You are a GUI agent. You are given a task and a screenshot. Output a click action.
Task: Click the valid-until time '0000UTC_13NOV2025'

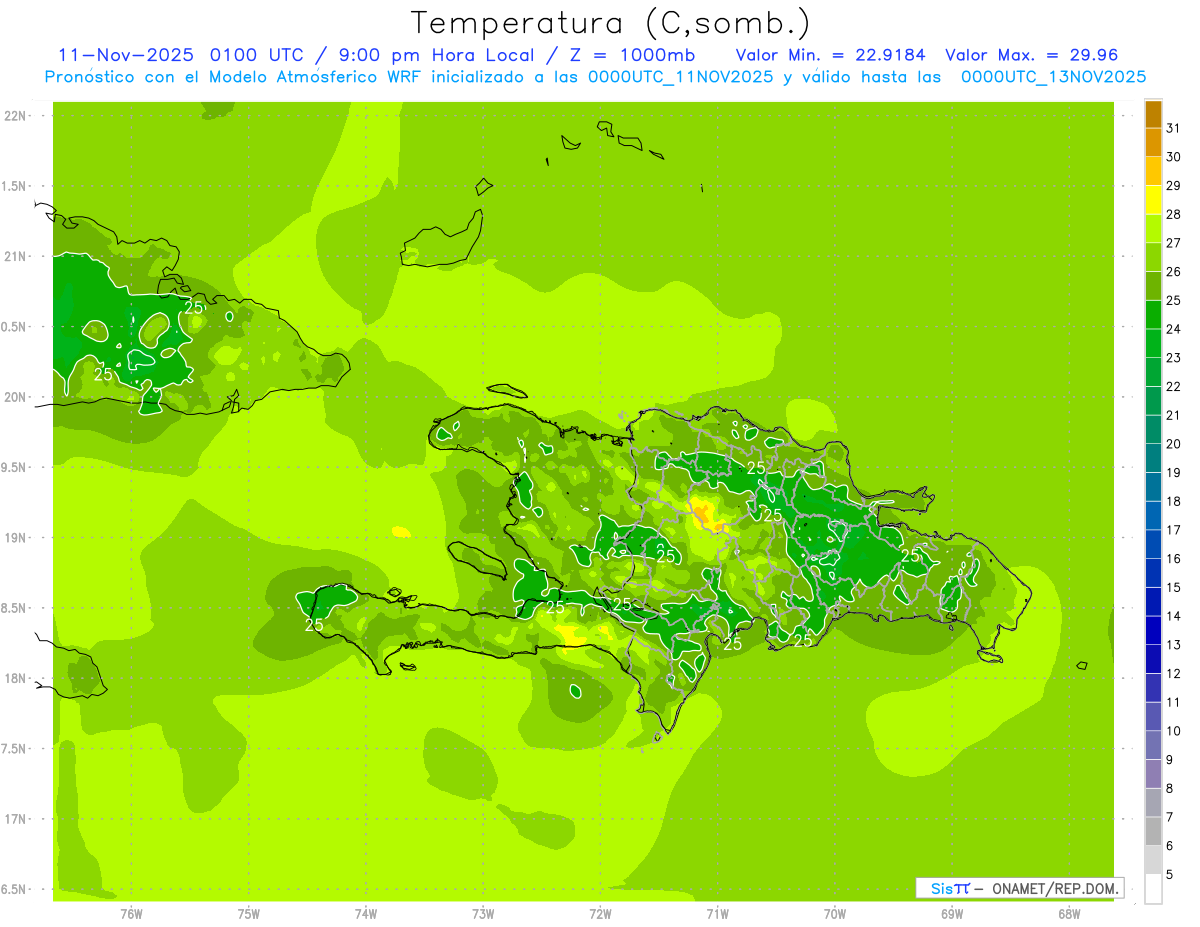point(1053,77)
